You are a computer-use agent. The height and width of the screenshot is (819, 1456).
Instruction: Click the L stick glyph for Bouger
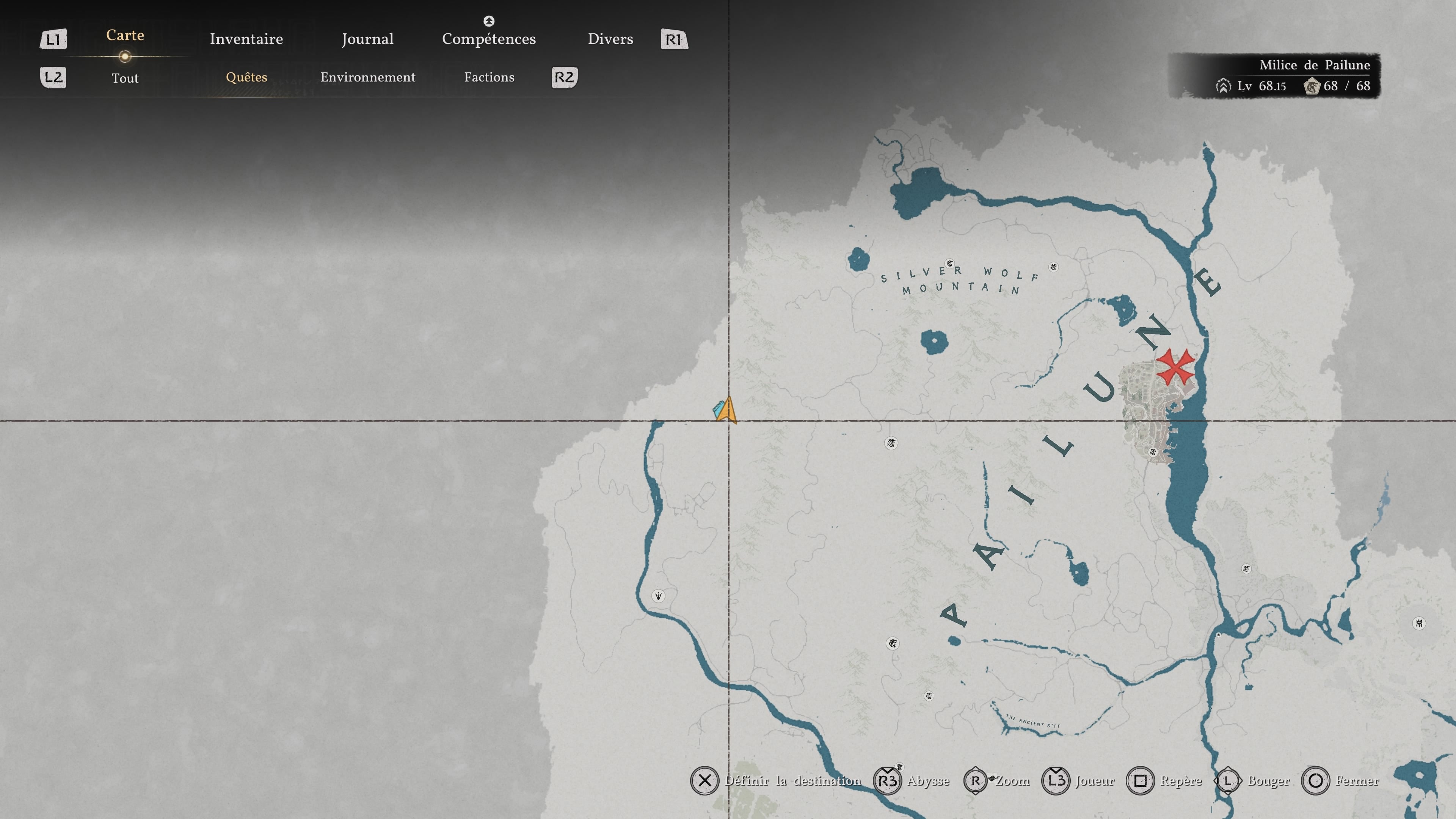pos(1228,781)
